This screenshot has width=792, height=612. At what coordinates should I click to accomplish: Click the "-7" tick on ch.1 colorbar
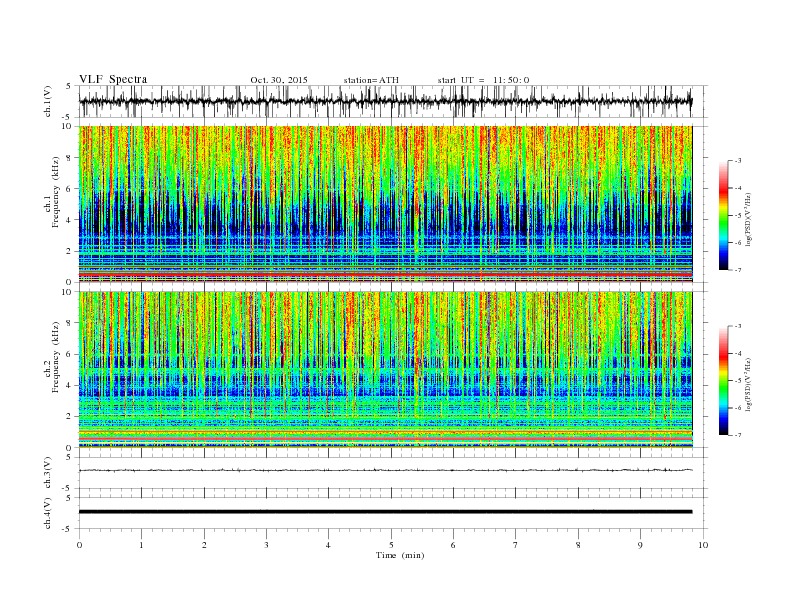737,270
